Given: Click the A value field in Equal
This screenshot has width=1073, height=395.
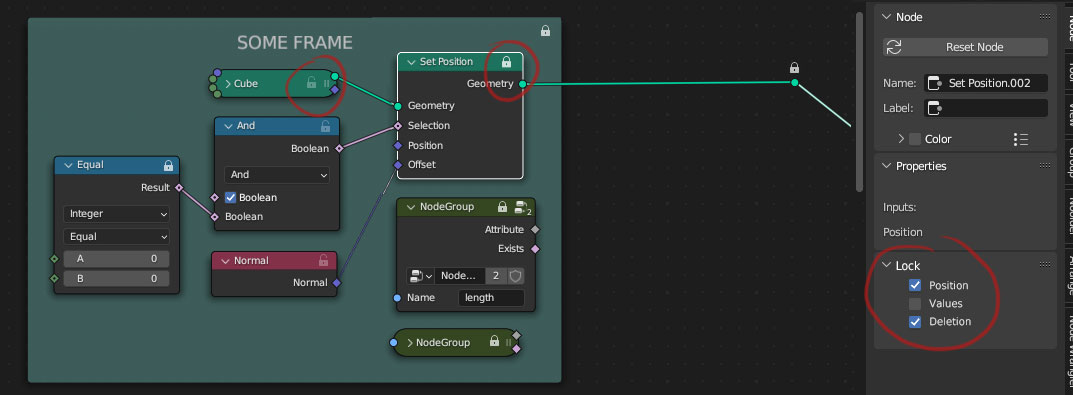Looking at the screenshot, I should (116, 259).
